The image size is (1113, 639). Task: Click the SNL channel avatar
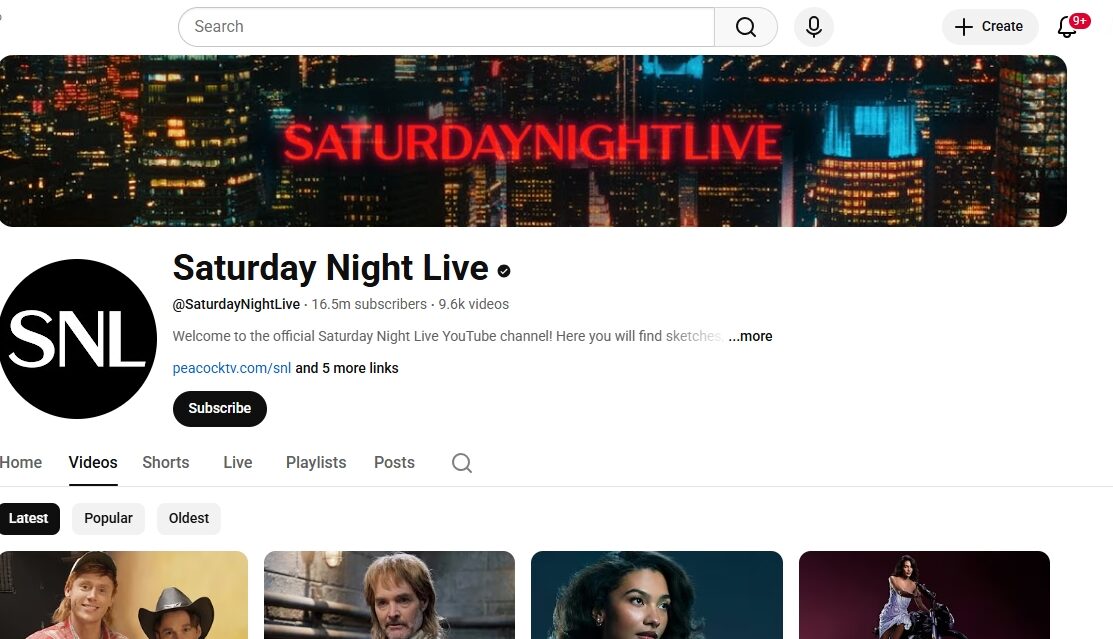77,339
